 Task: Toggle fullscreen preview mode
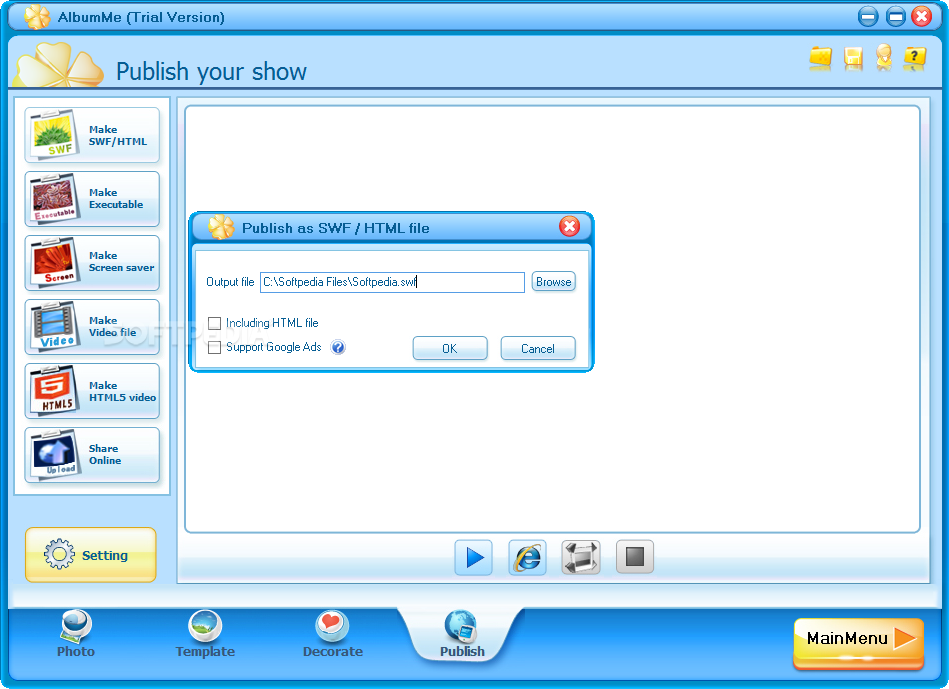tap(581, 557)
